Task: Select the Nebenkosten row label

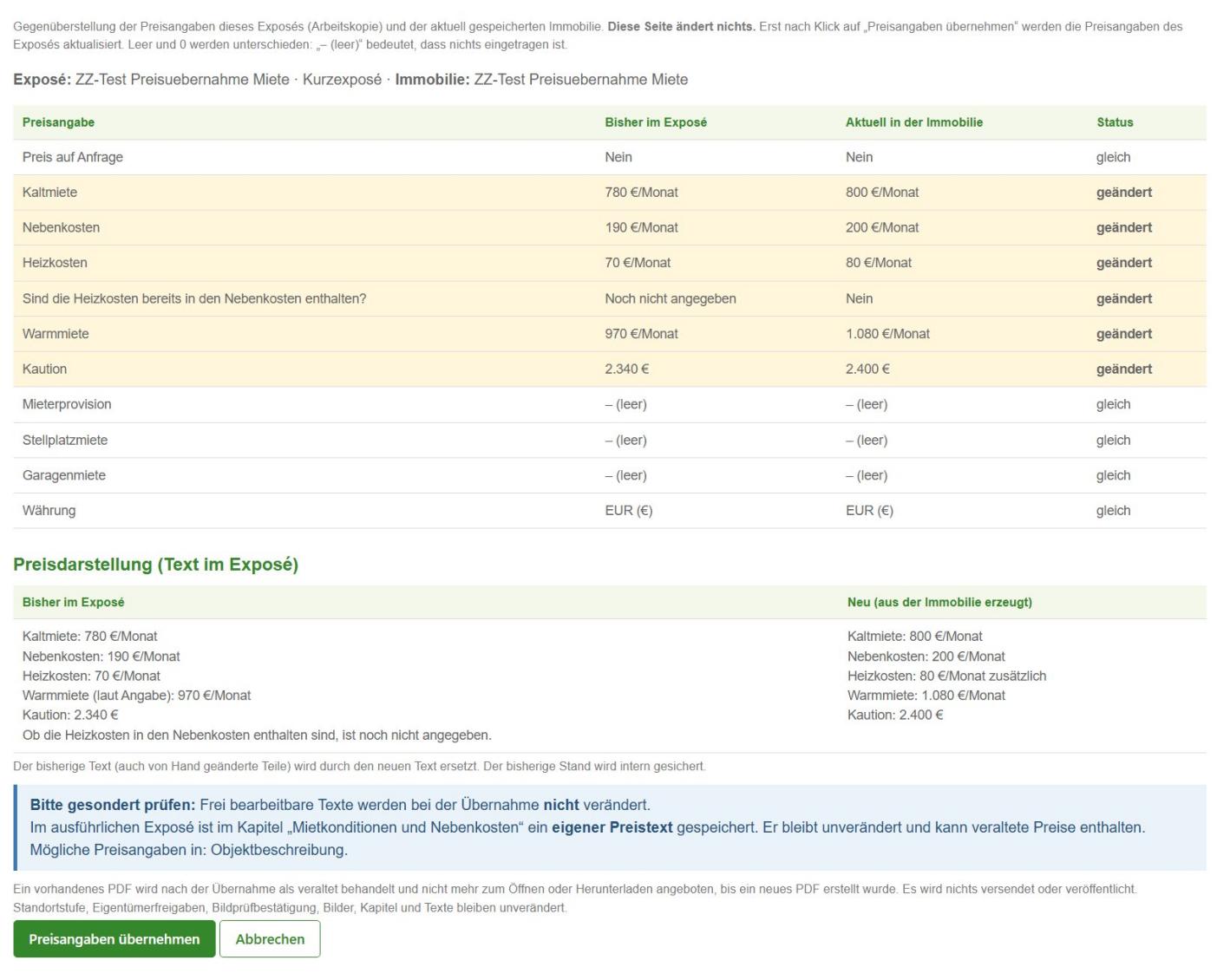Action: [61, 227]
